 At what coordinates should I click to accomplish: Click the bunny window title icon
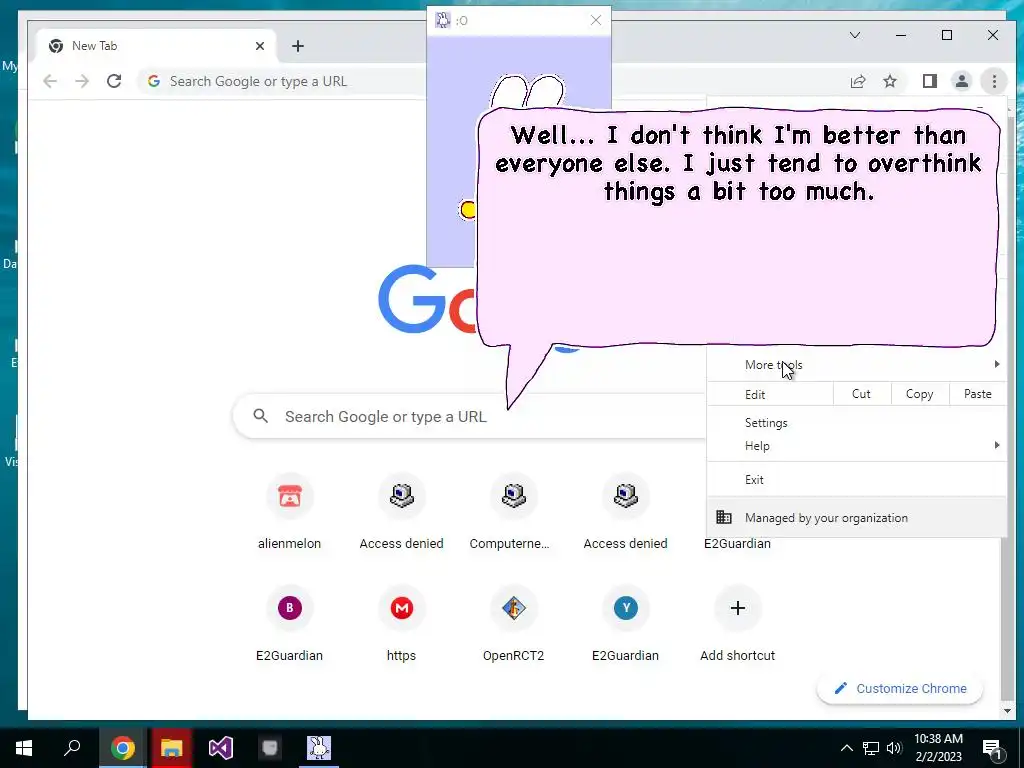443,20
